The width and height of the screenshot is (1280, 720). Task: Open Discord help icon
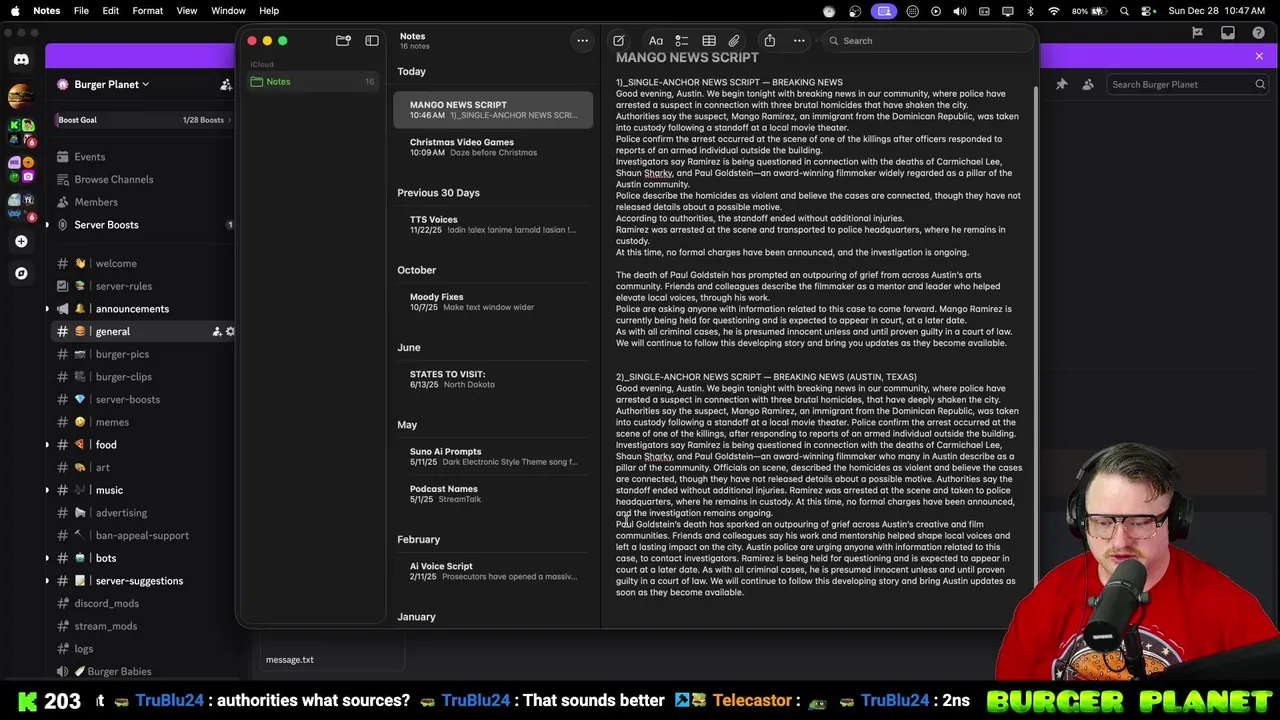pyautogui.click(x=1259, y=33)
